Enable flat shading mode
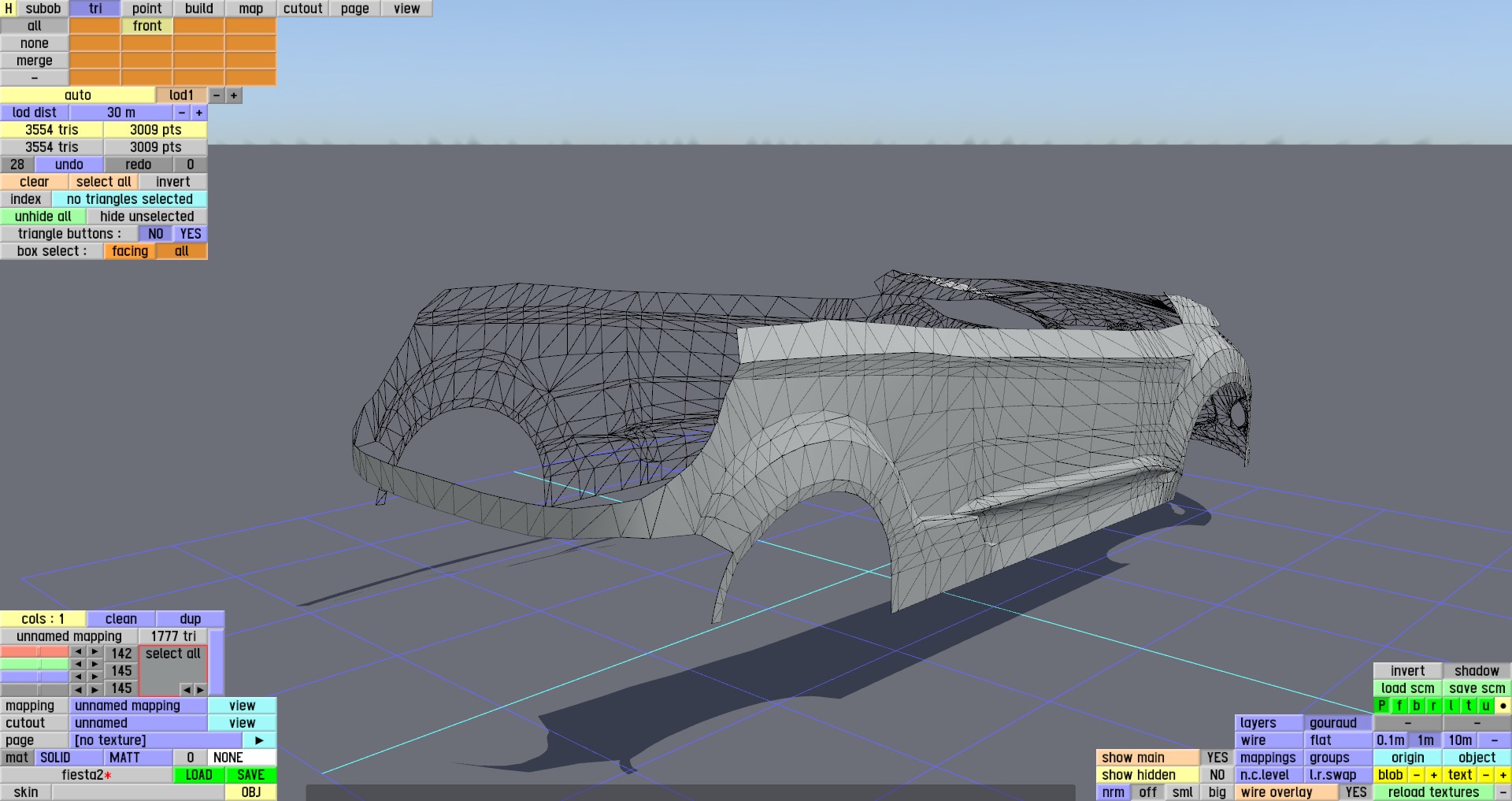1512x801 pixels. click(1338, 740)
